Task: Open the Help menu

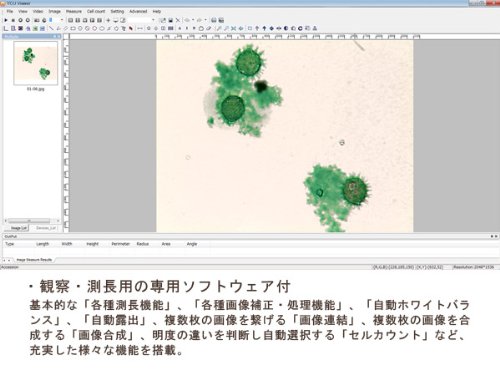Action: [x=157, y=11]
